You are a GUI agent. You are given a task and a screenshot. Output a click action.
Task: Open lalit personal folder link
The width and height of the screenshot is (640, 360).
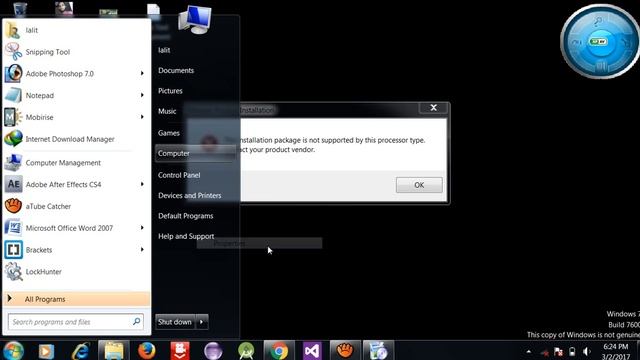point(164,50)
